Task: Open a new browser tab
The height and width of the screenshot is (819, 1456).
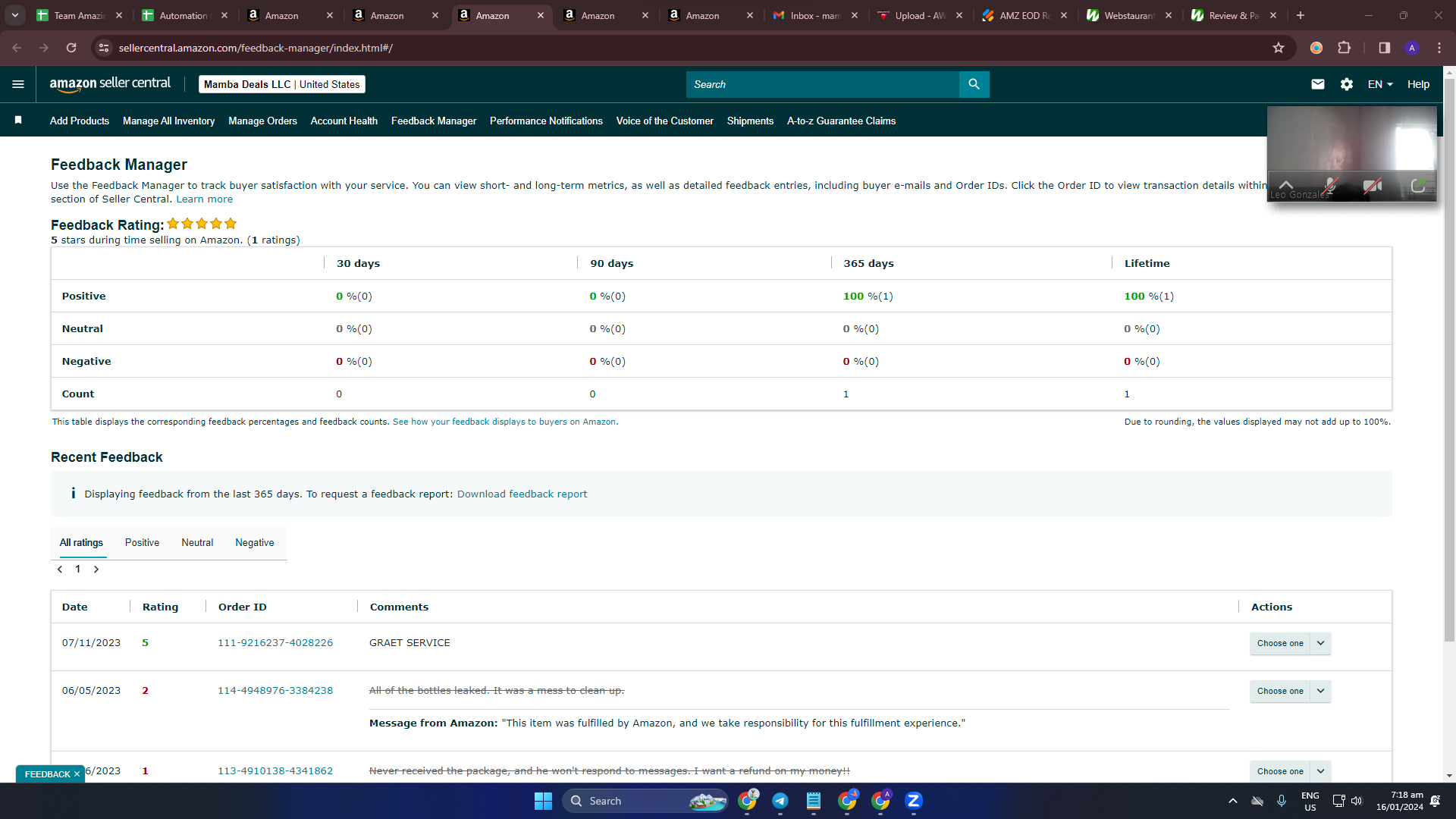Action: 1301,15
